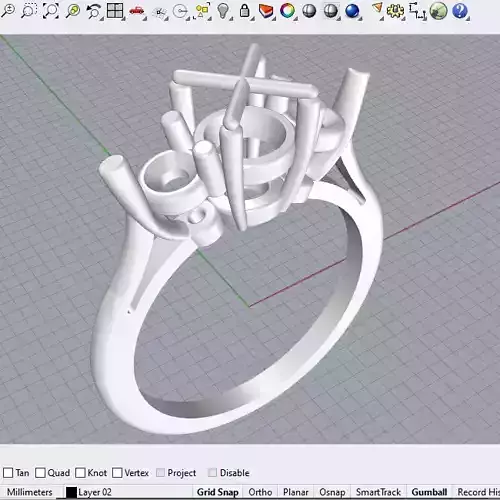Viewport: 500px width, 500px height.
Task: Select the Rendered Viewport sphere icon
Action: [330, 11]
